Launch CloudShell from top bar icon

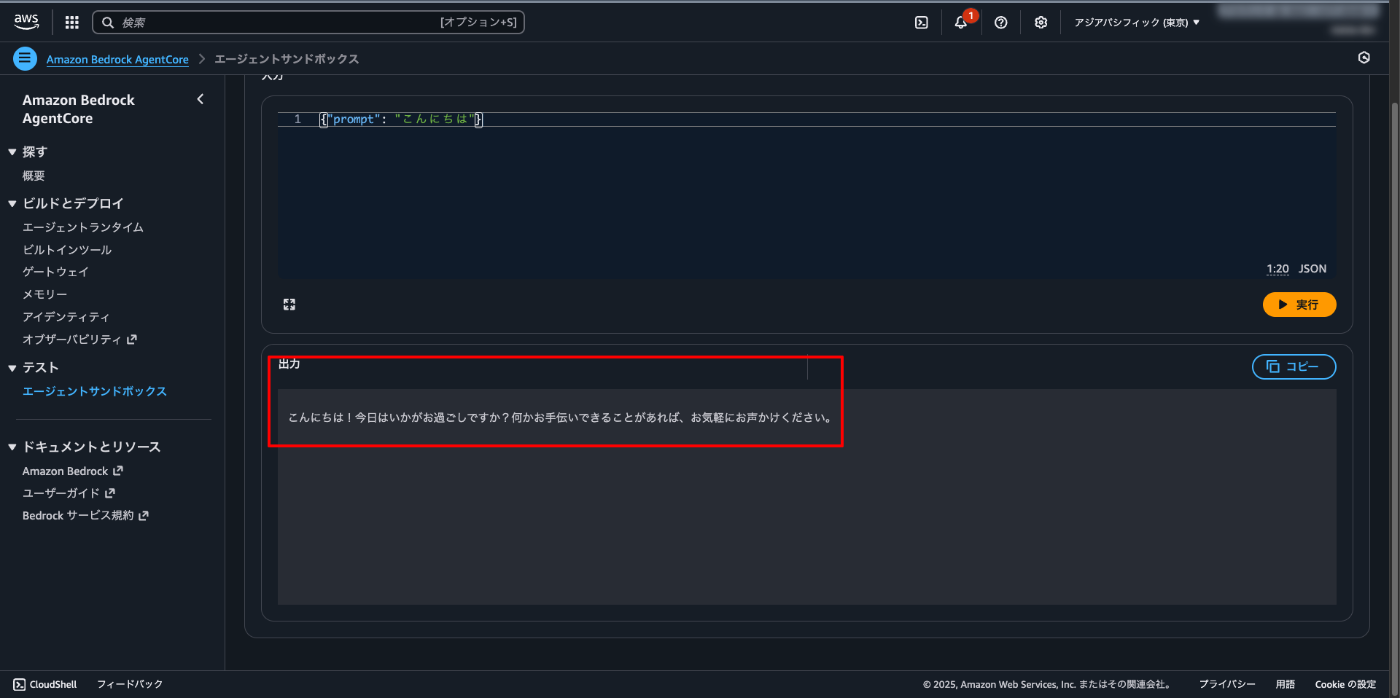tap(921, 22)
